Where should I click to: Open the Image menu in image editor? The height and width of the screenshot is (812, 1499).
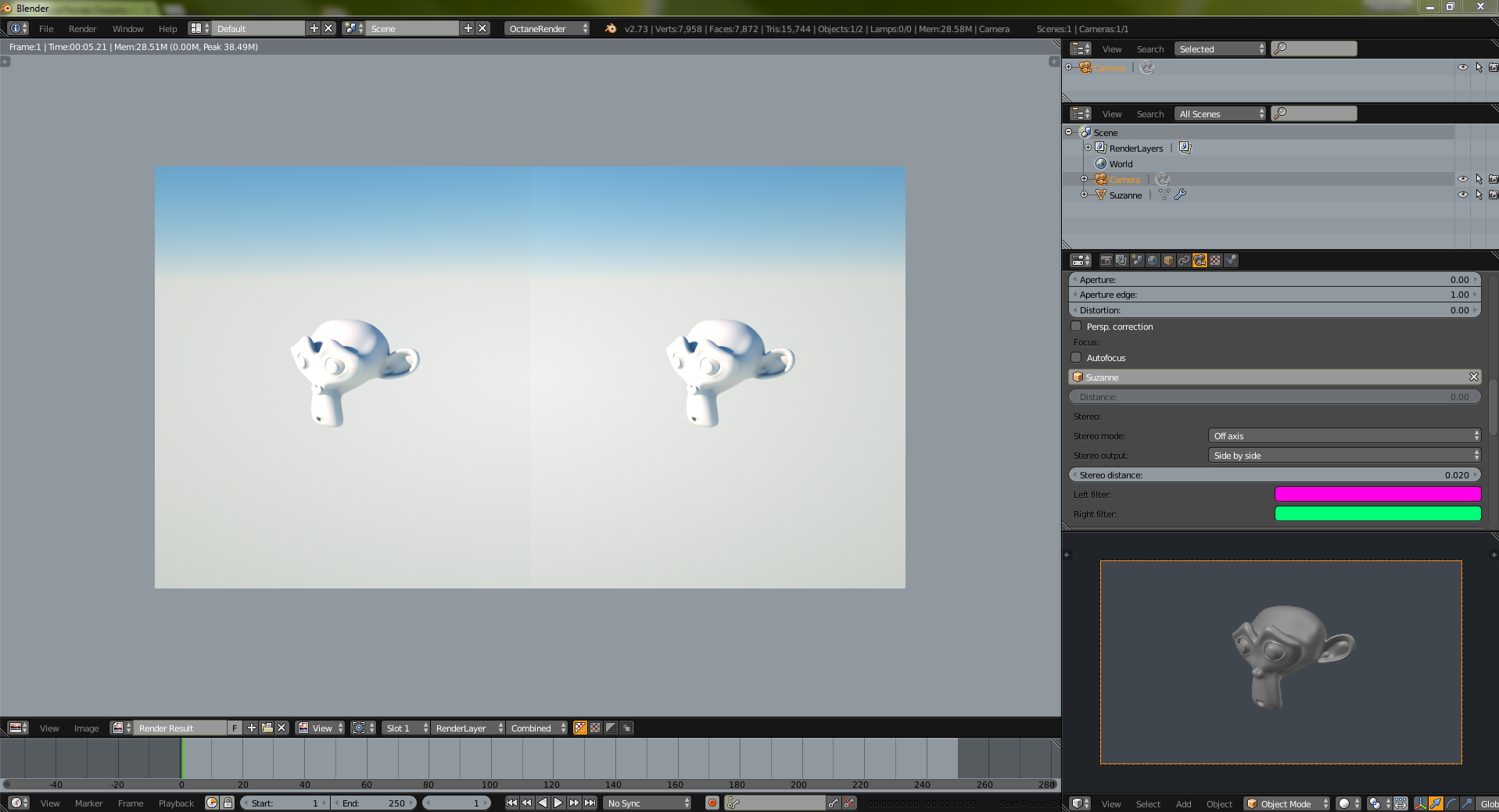(x=86, y=728)
